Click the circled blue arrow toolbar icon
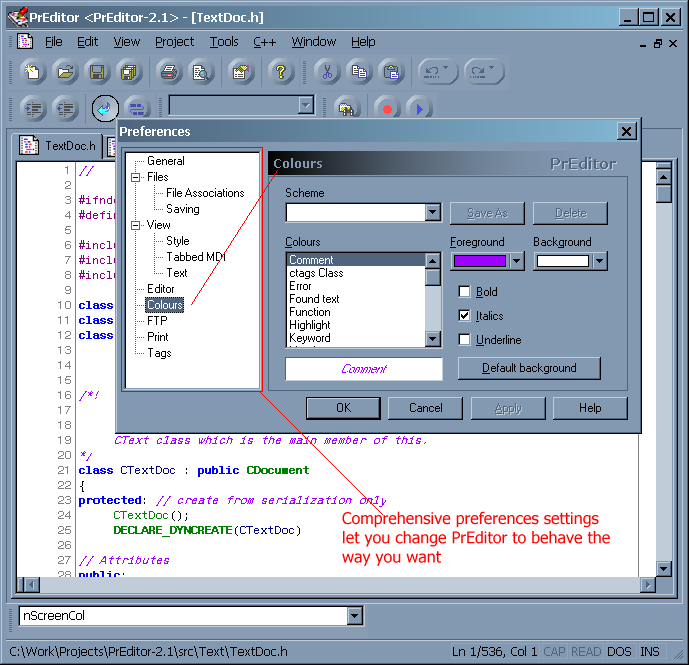 [x=105, y=109]
